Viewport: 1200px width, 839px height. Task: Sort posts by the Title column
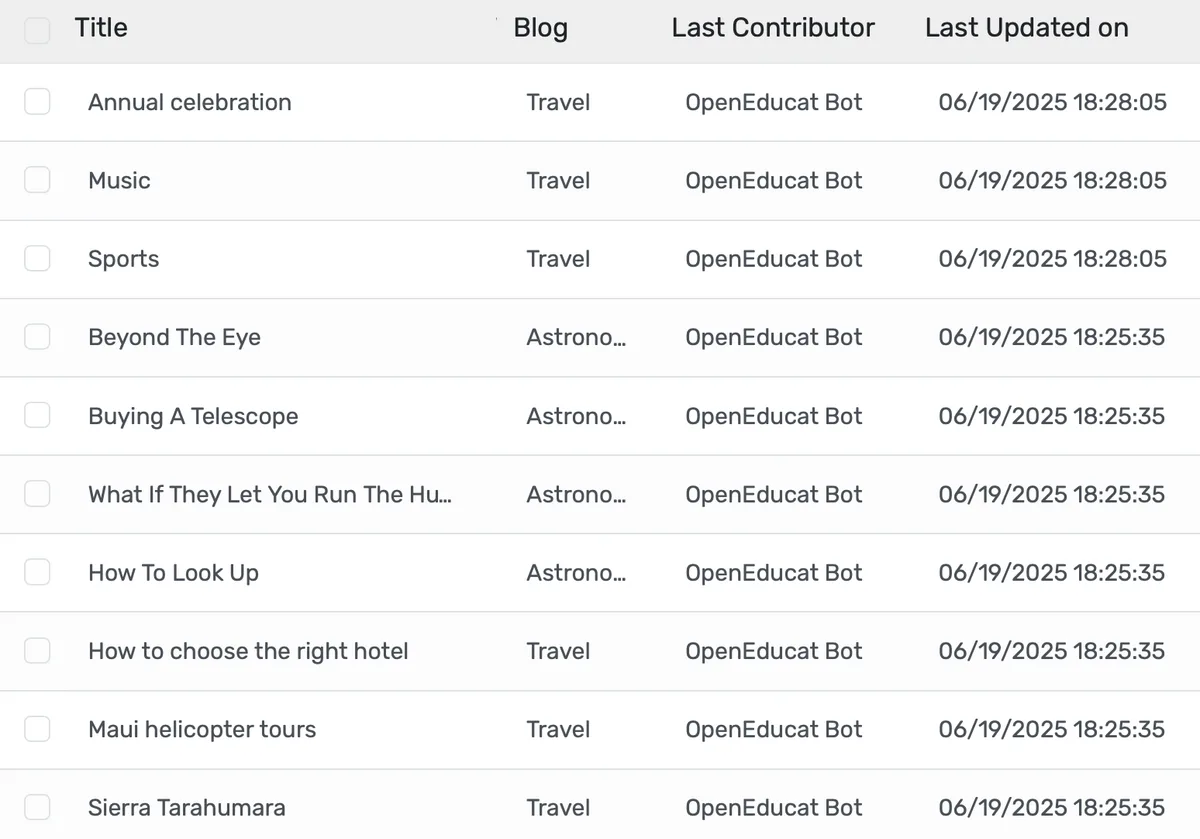[x=100, y=28]
